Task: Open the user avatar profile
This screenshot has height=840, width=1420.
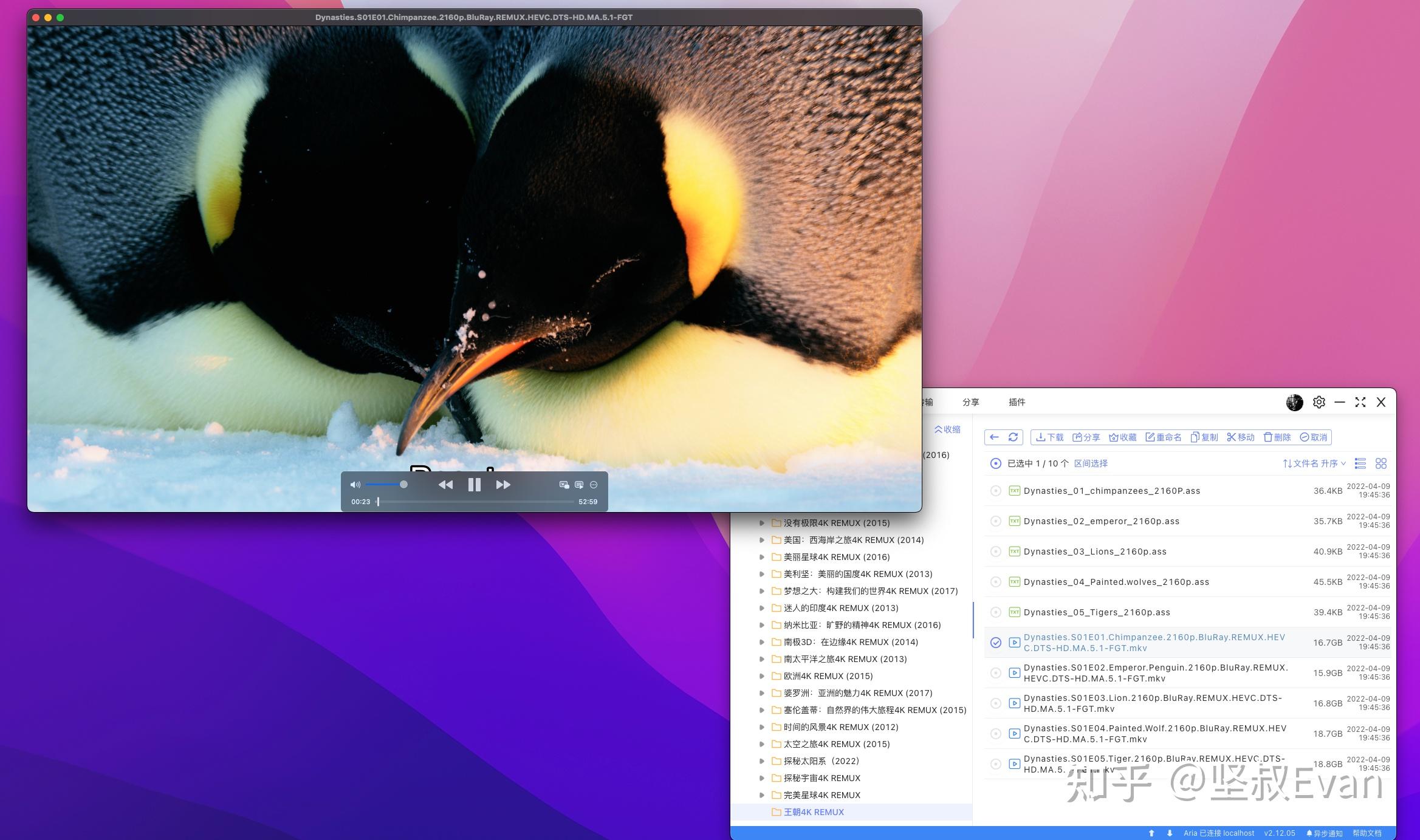Action: (x=1294, y=402)
